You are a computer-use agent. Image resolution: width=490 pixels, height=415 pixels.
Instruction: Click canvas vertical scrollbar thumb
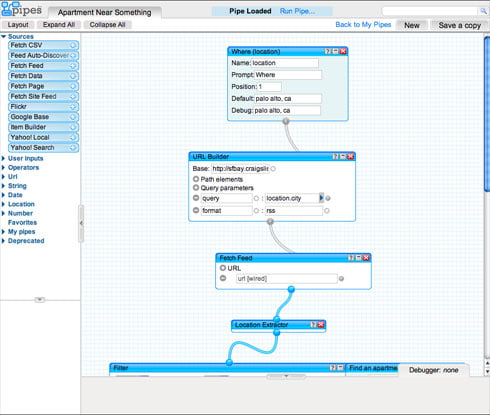(487, 113)
